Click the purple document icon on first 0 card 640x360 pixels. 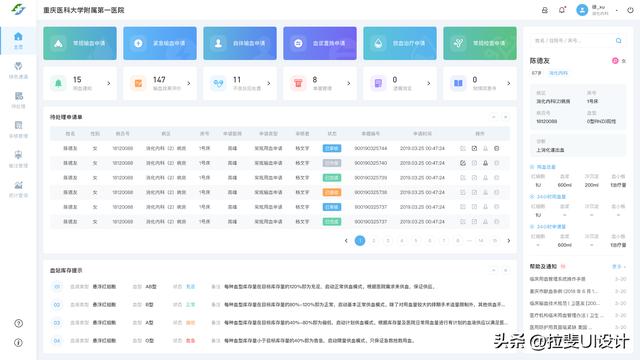tap(378, 83)
